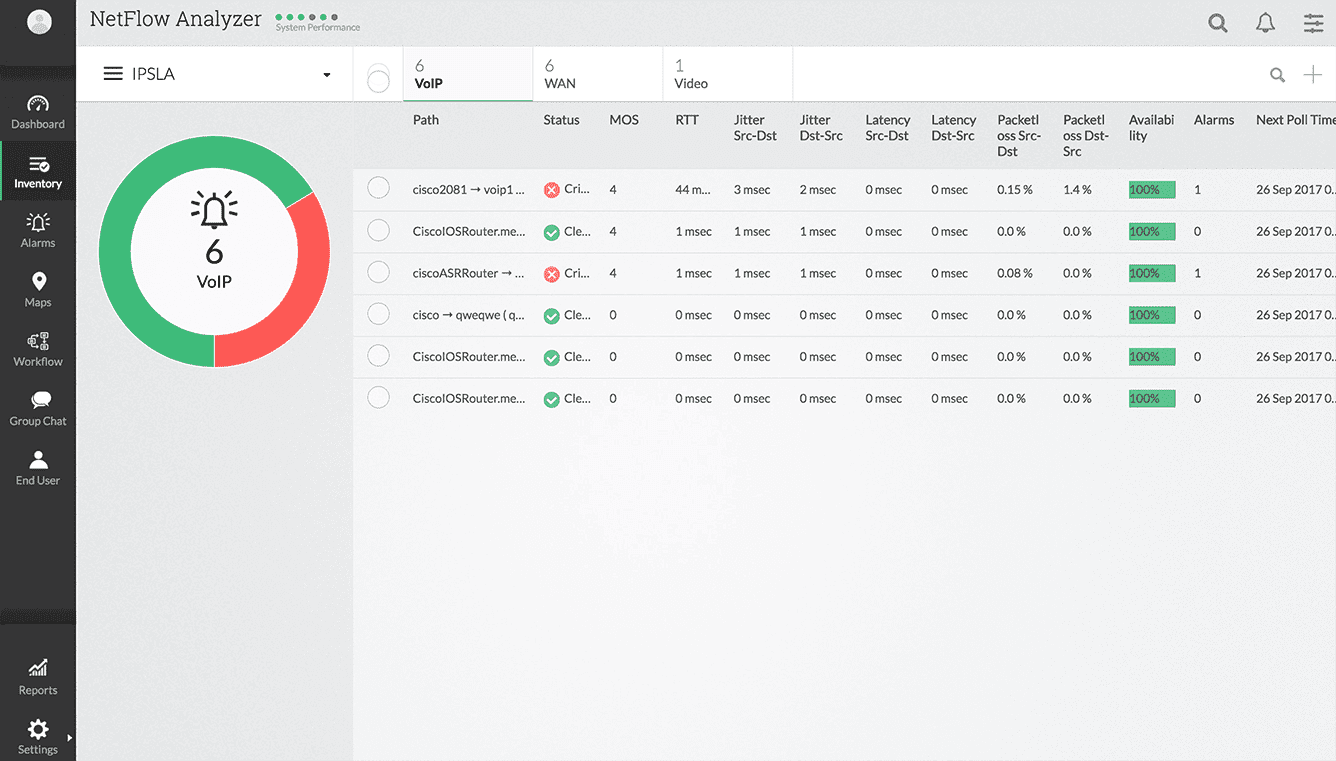
Task: Add a new monitor with plus button
Action: 1312,74
